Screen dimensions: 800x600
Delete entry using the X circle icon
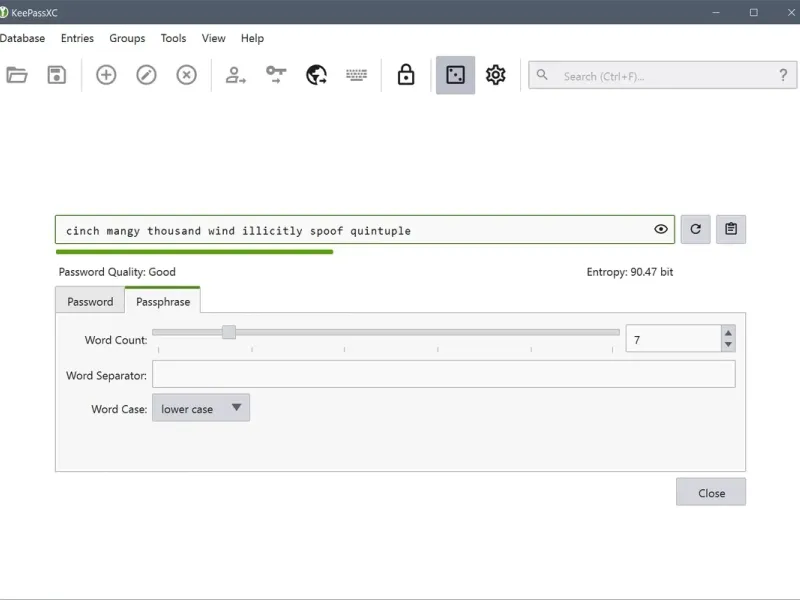click(187, 75)
